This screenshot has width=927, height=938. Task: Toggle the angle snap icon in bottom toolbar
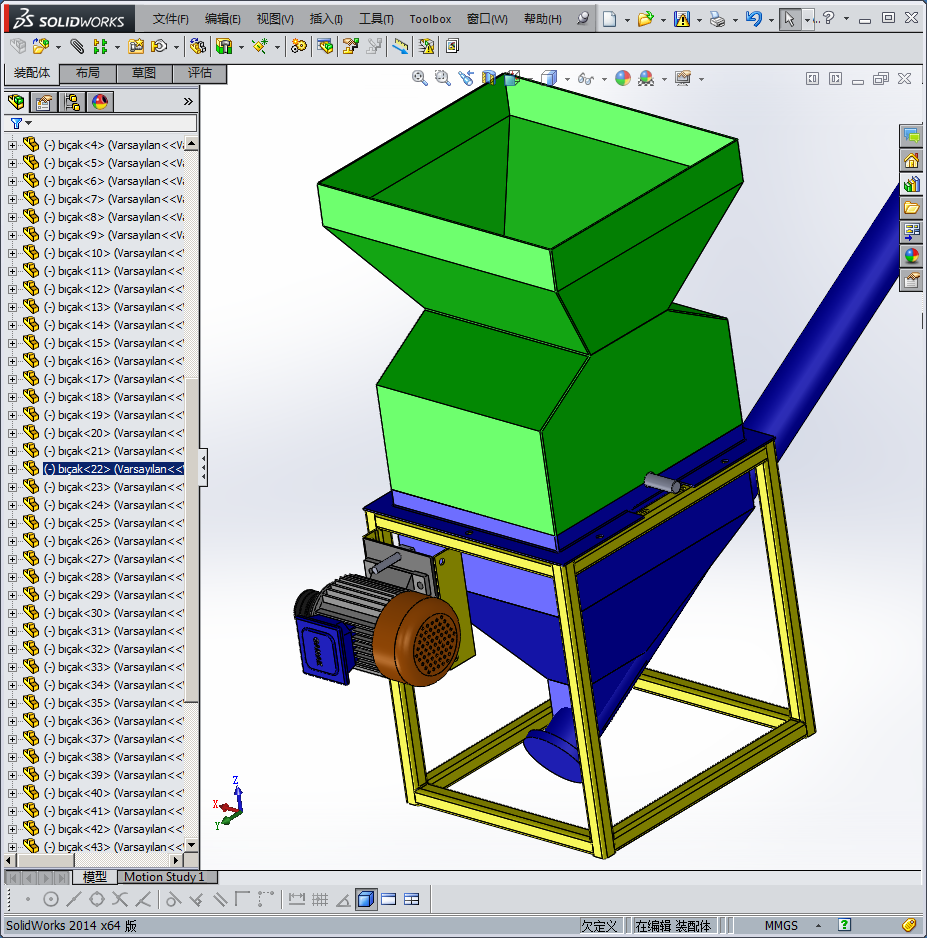[343, 899]
